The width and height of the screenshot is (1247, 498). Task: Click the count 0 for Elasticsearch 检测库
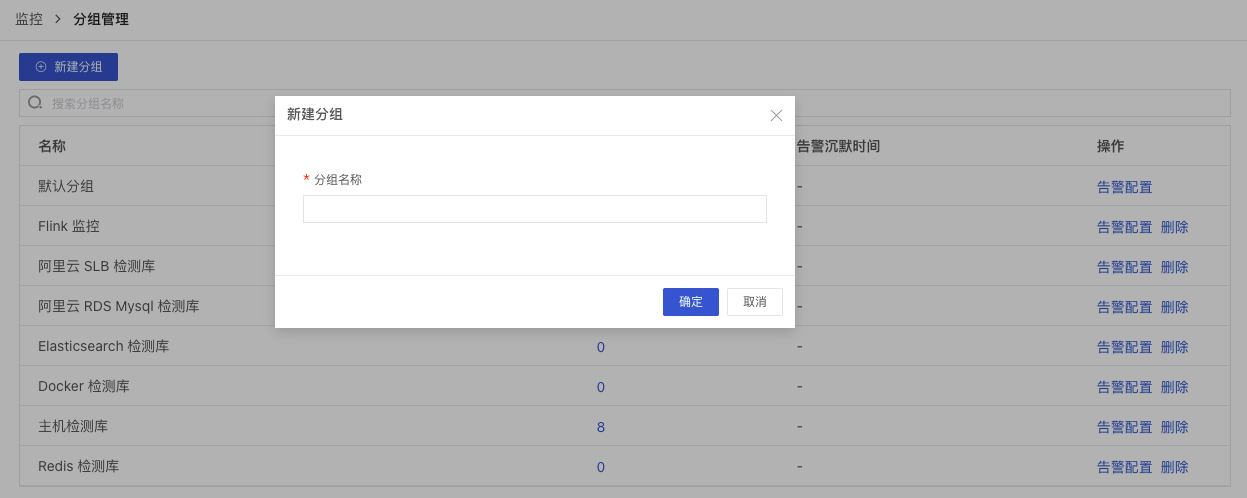(x=601, y=347)
